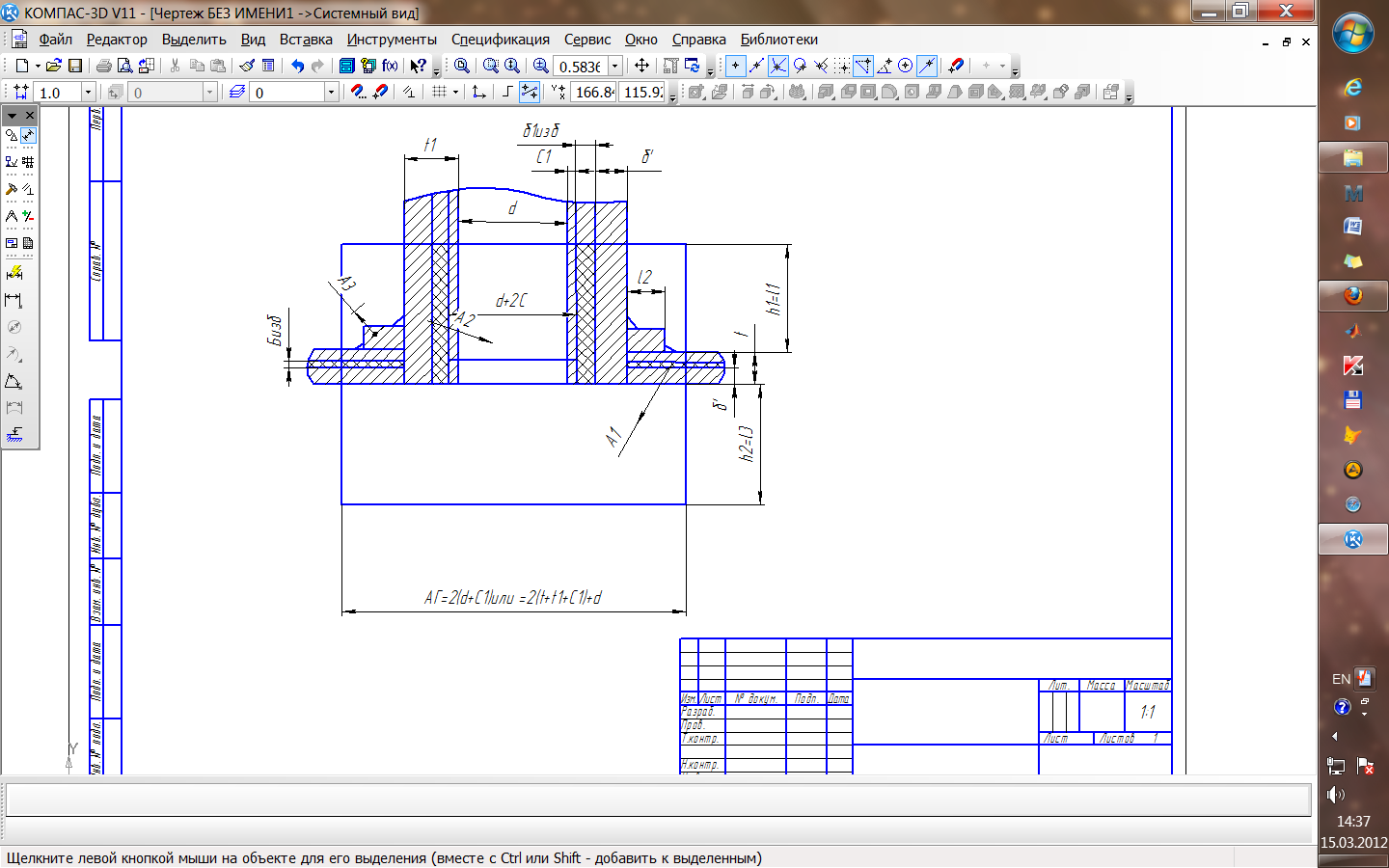Select the linear dimension tool
Screen dimensions: 1389x868
click(14, 301)
